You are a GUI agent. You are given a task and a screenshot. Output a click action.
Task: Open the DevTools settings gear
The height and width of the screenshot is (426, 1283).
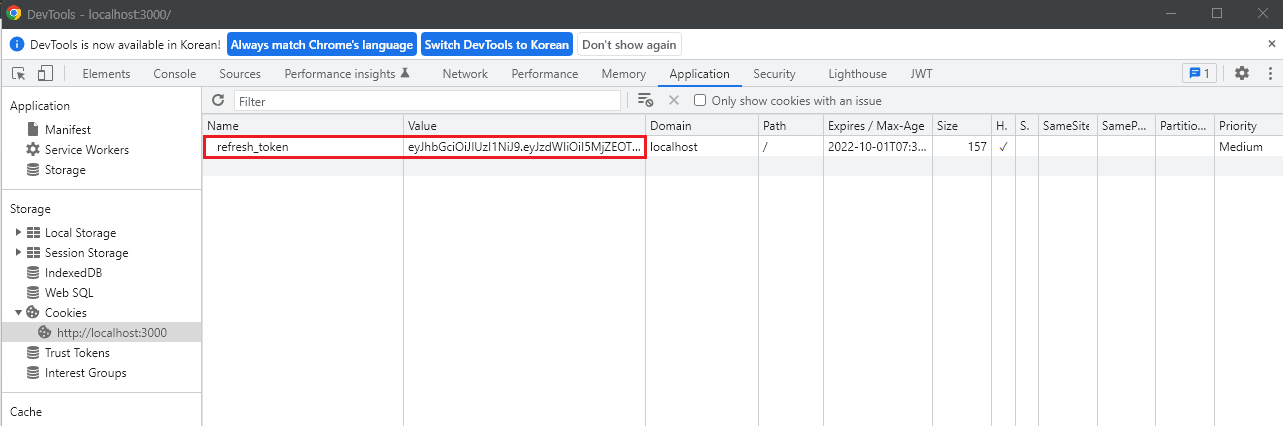click(1242, 73)
